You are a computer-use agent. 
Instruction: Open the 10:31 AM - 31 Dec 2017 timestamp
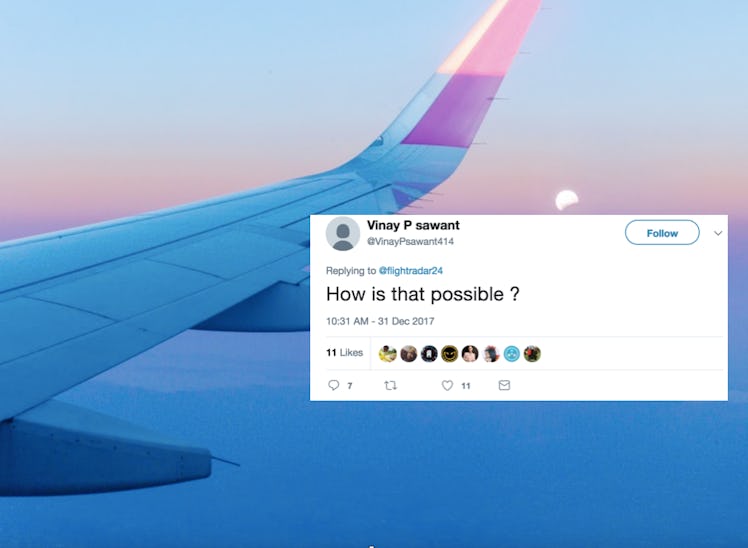[x=380, y=321]
